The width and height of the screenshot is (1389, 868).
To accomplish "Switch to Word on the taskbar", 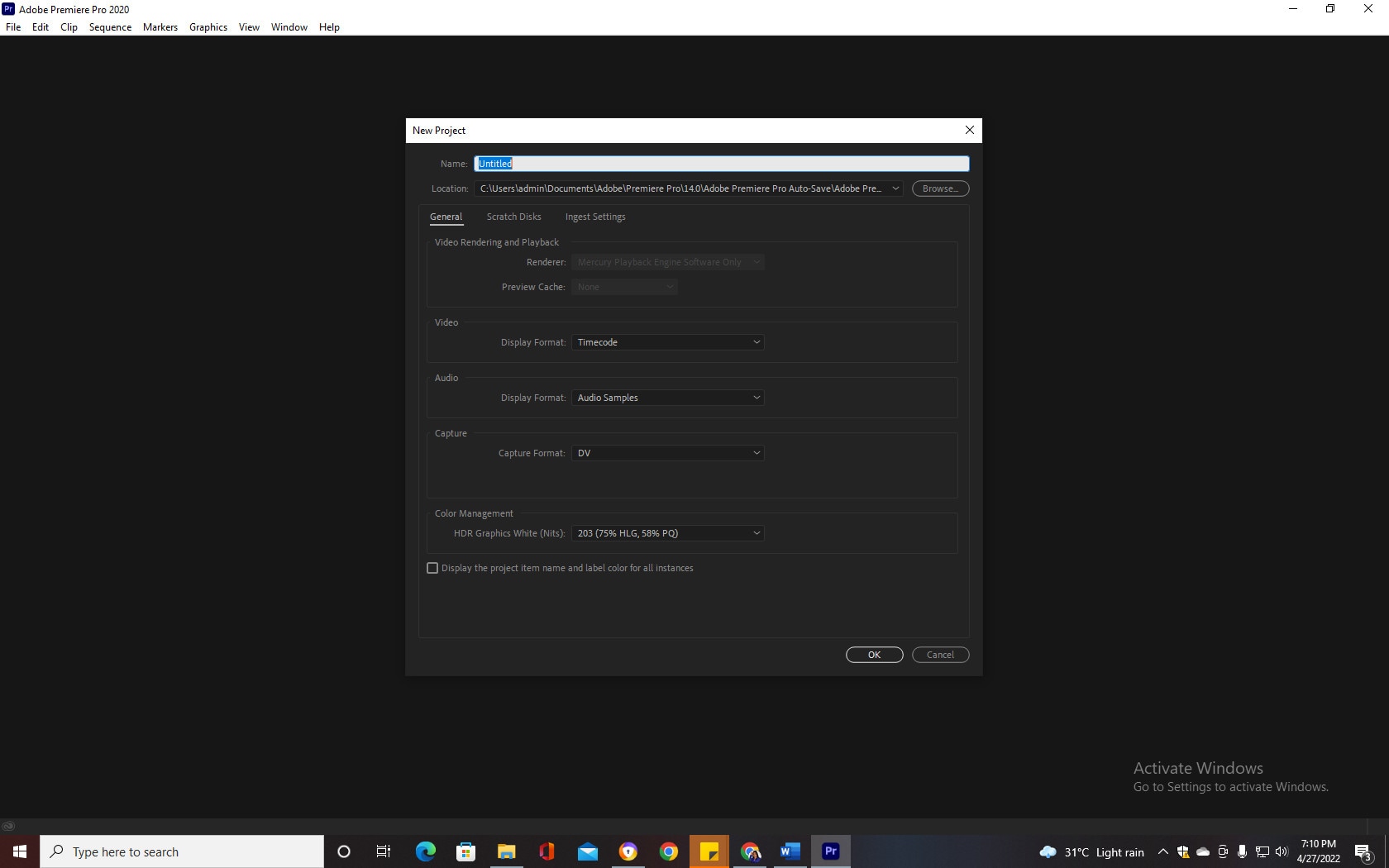I will pos(790,851).
